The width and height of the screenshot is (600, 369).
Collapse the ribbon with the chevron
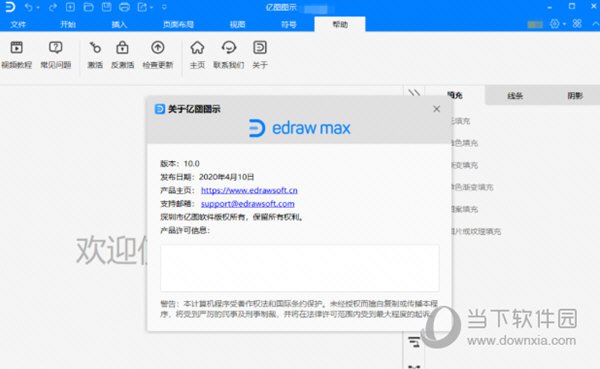click(x=595, y=24)
